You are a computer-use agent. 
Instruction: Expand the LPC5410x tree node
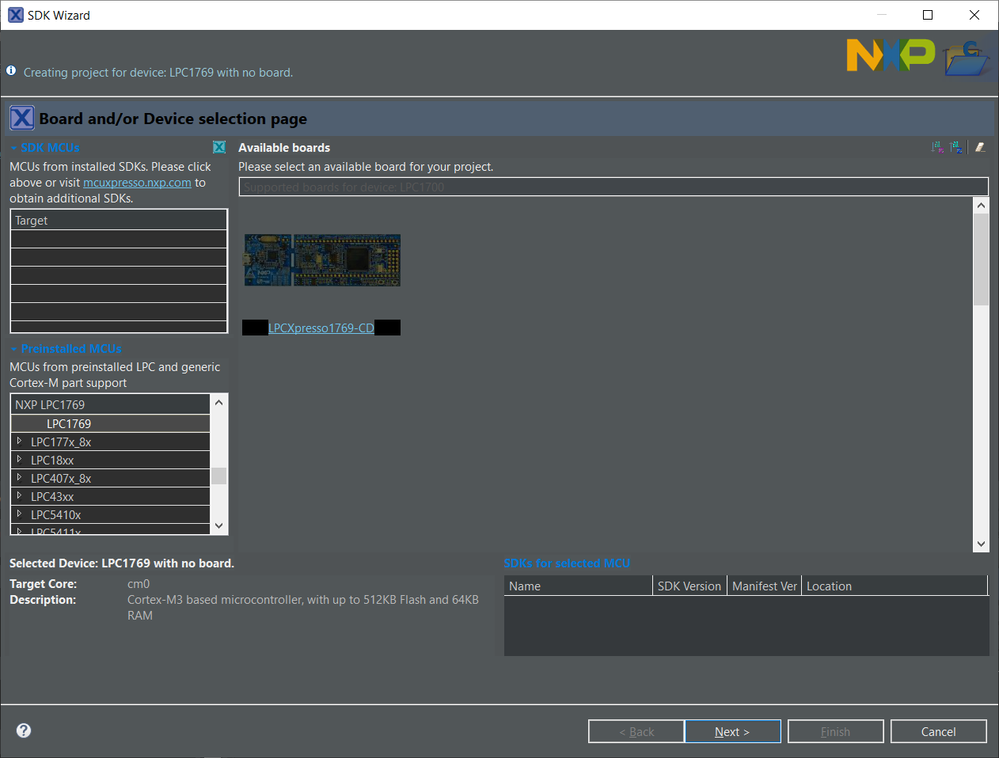tap(19, 513)
